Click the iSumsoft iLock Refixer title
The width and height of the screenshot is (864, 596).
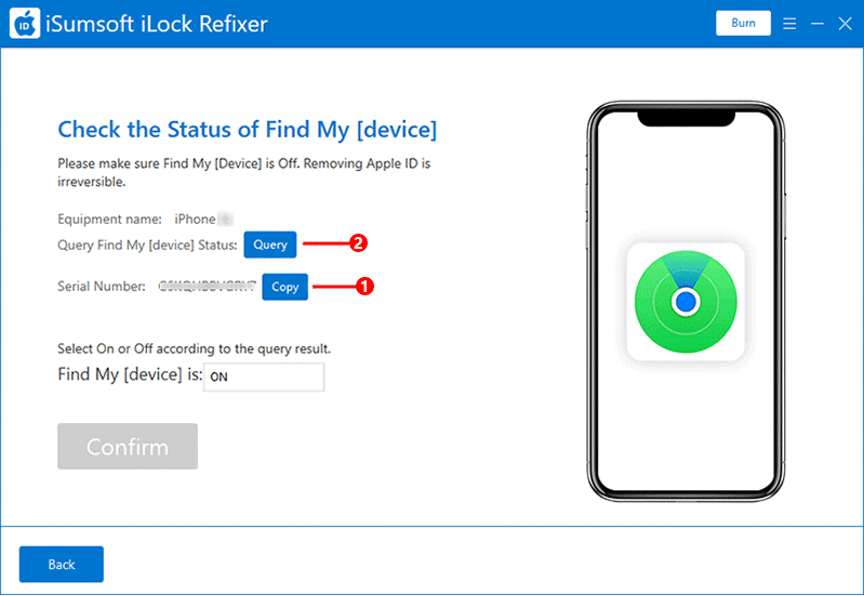[x=156, y=24]
